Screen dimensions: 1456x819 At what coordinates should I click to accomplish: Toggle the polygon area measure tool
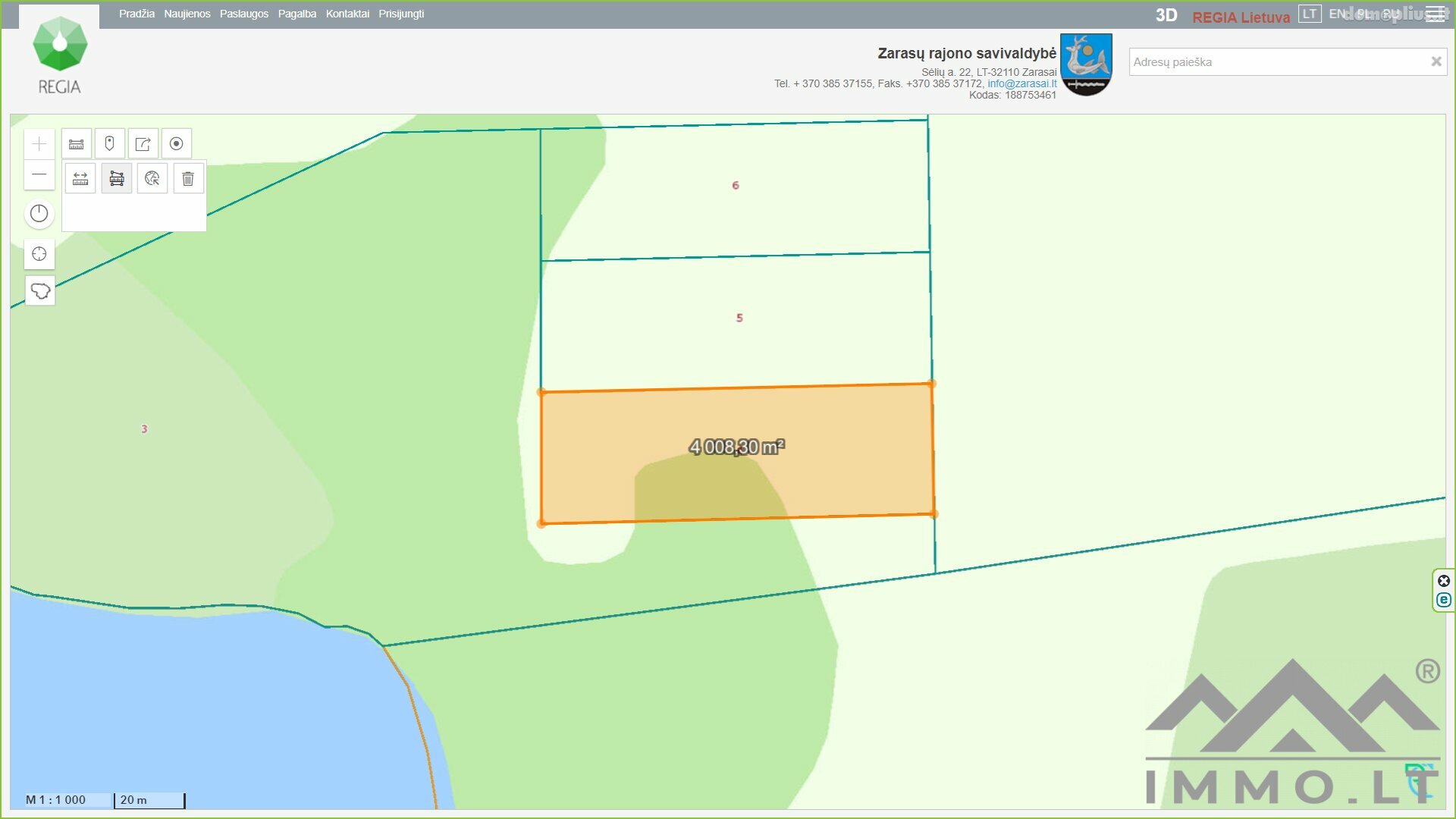coord(117,179)
